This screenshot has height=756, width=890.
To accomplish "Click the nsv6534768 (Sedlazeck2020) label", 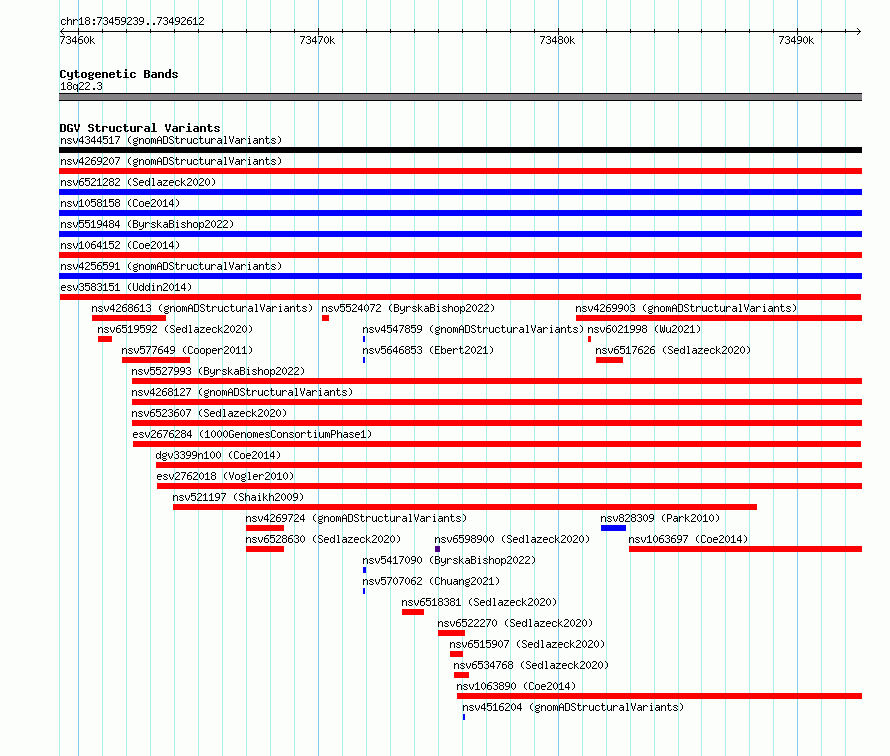I will point(531,665).
